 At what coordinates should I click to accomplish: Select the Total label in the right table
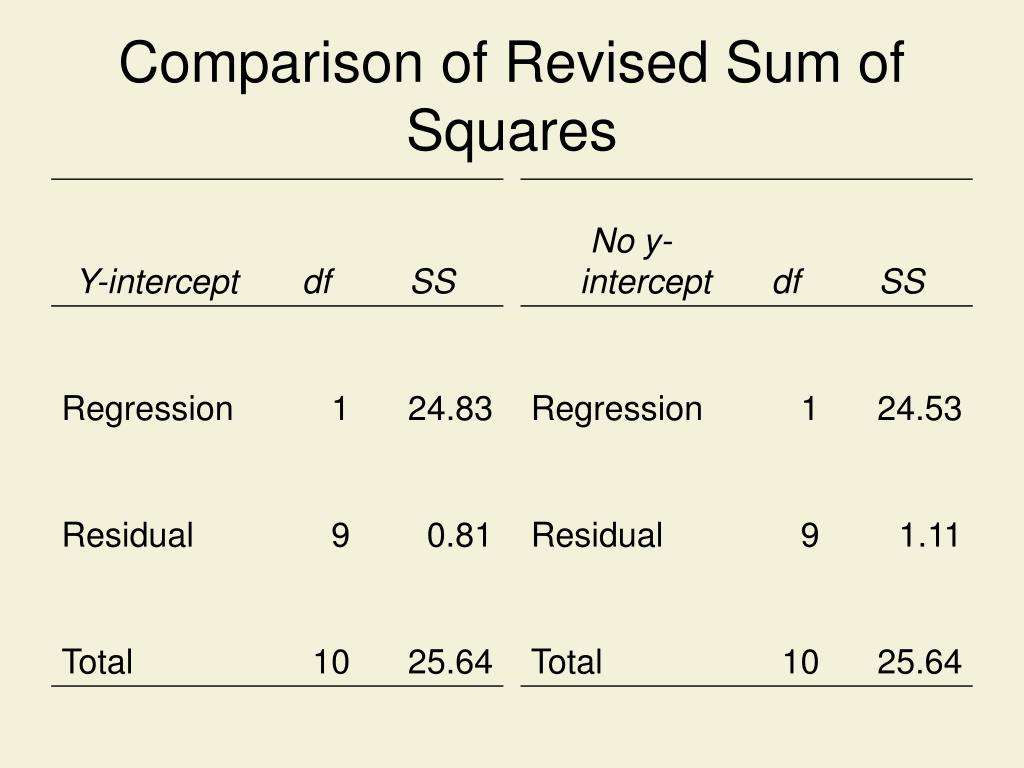click(567, 662)
